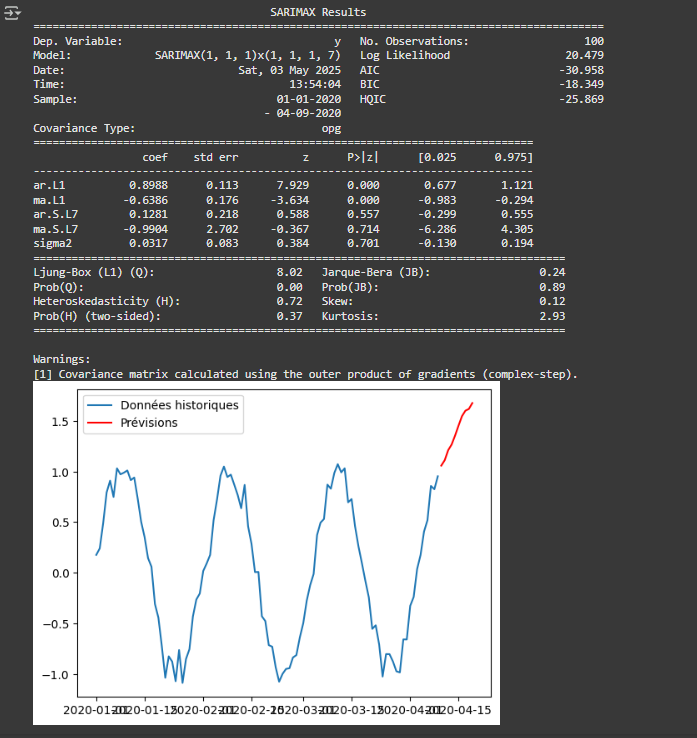697x738 pixels.
Task: Click the 0.975] column header
Action: coord(513,157)
